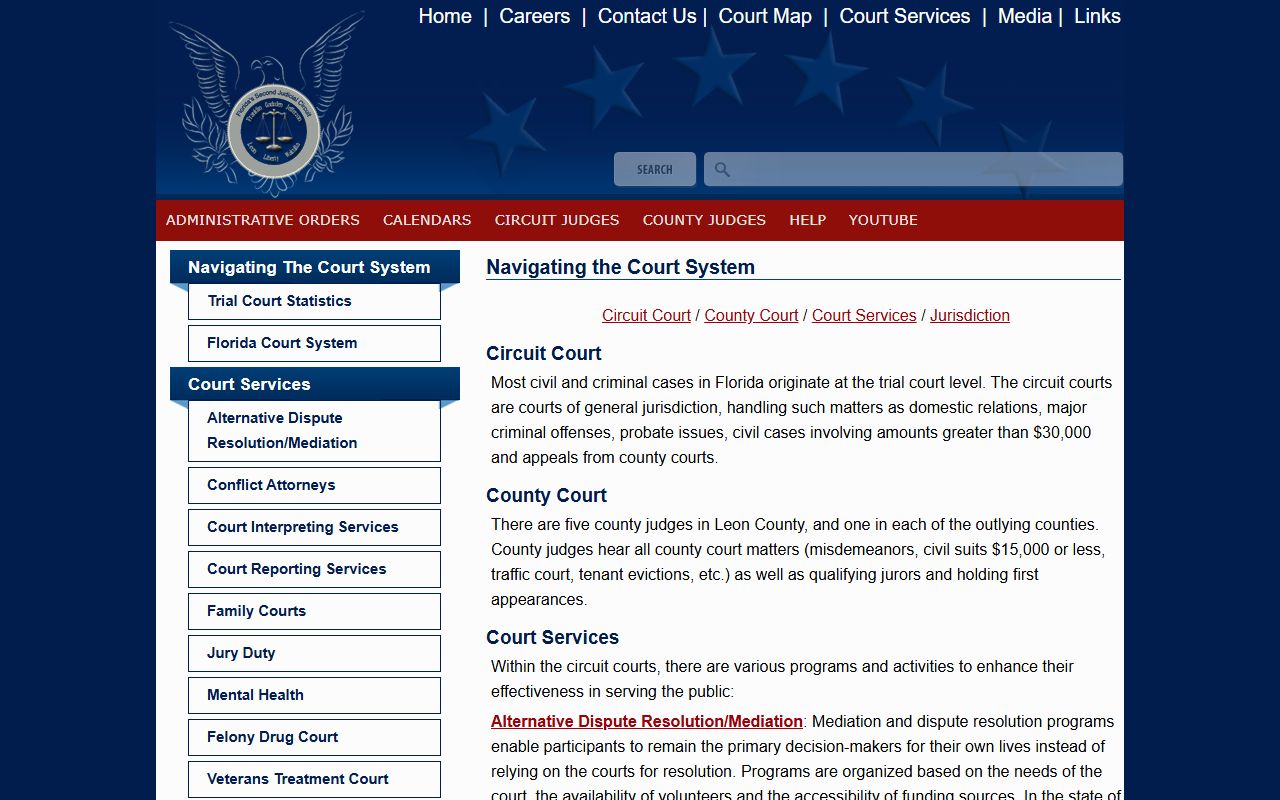Open Links in top navigation
This screenshot has height=800, width=1280.
point(1097,16)
